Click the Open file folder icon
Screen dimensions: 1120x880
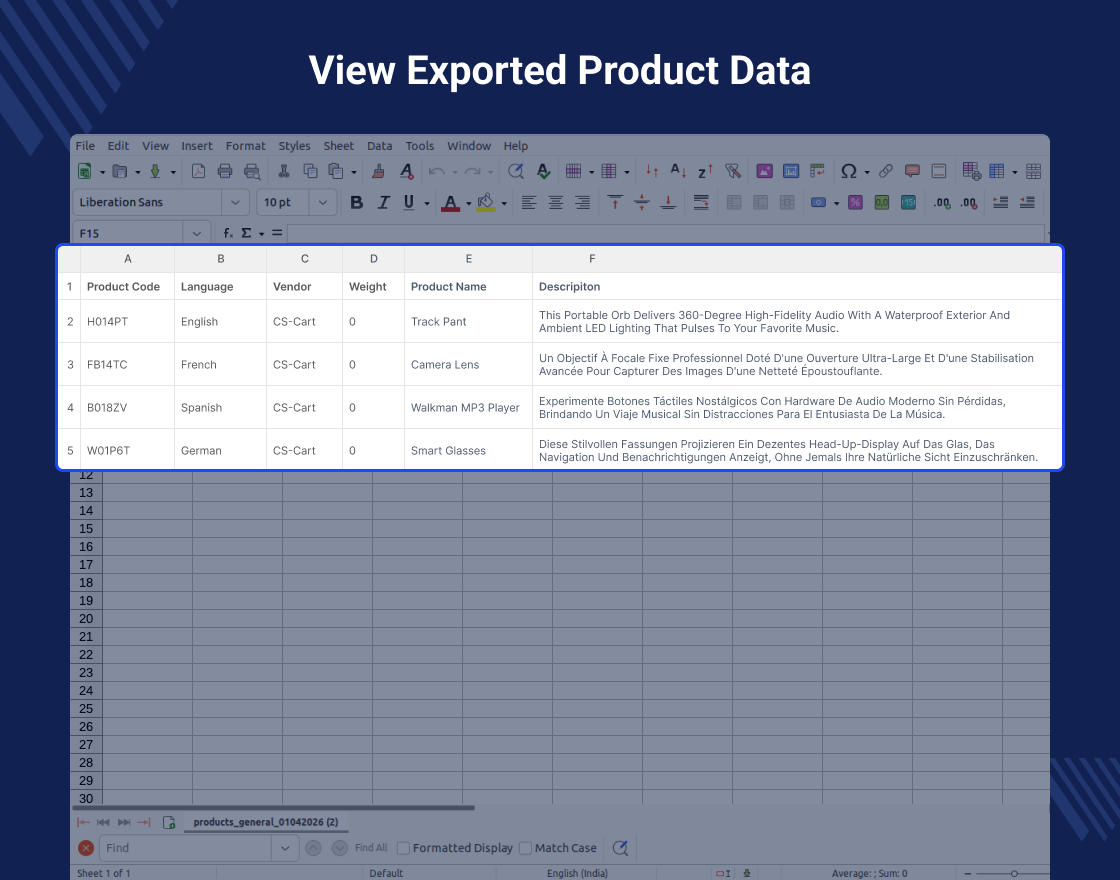click(x=120, y=171)
